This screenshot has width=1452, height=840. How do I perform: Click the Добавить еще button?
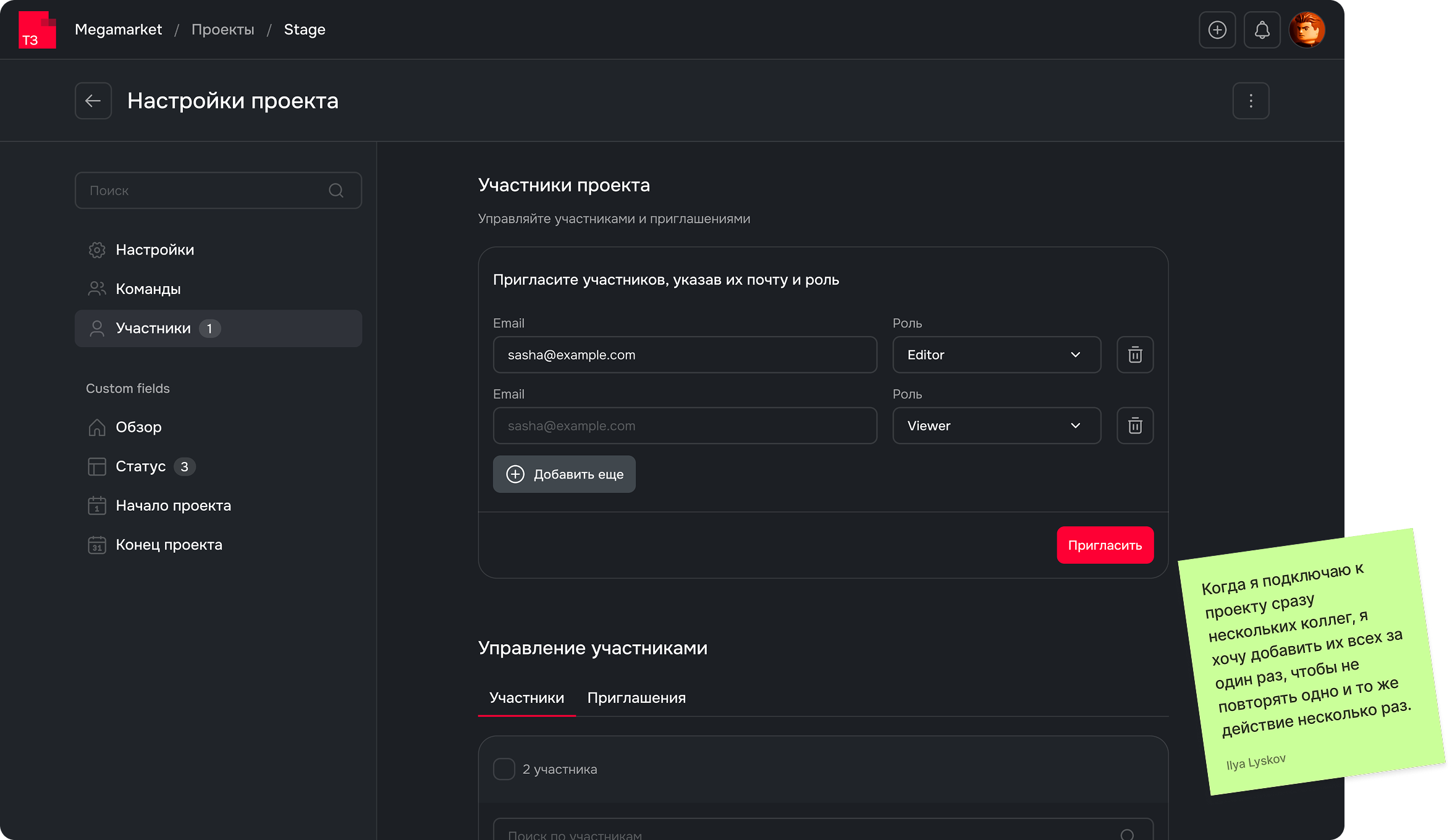564,474
